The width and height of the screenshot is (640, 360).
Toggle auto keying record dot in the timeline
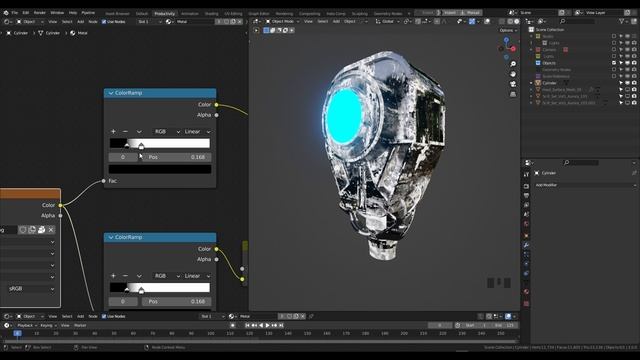click(233, 325)
